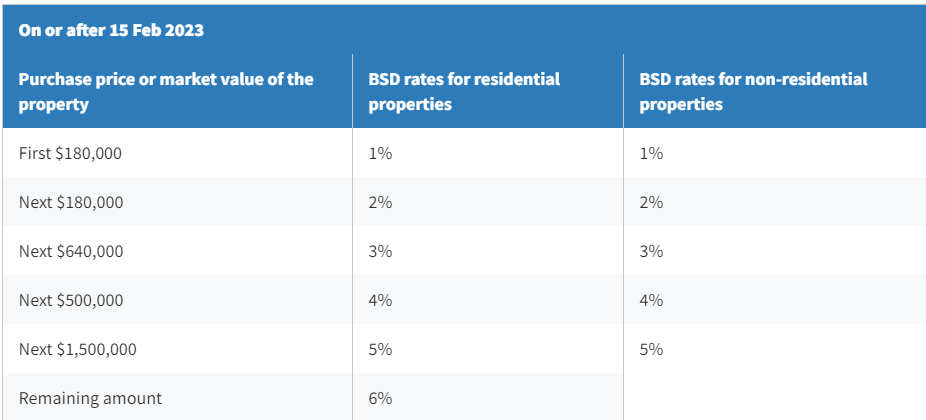The image size is (926, 420).
Task: Click the "On or after 15 Feb 2023" heading
Action: (x=111, y=30)
